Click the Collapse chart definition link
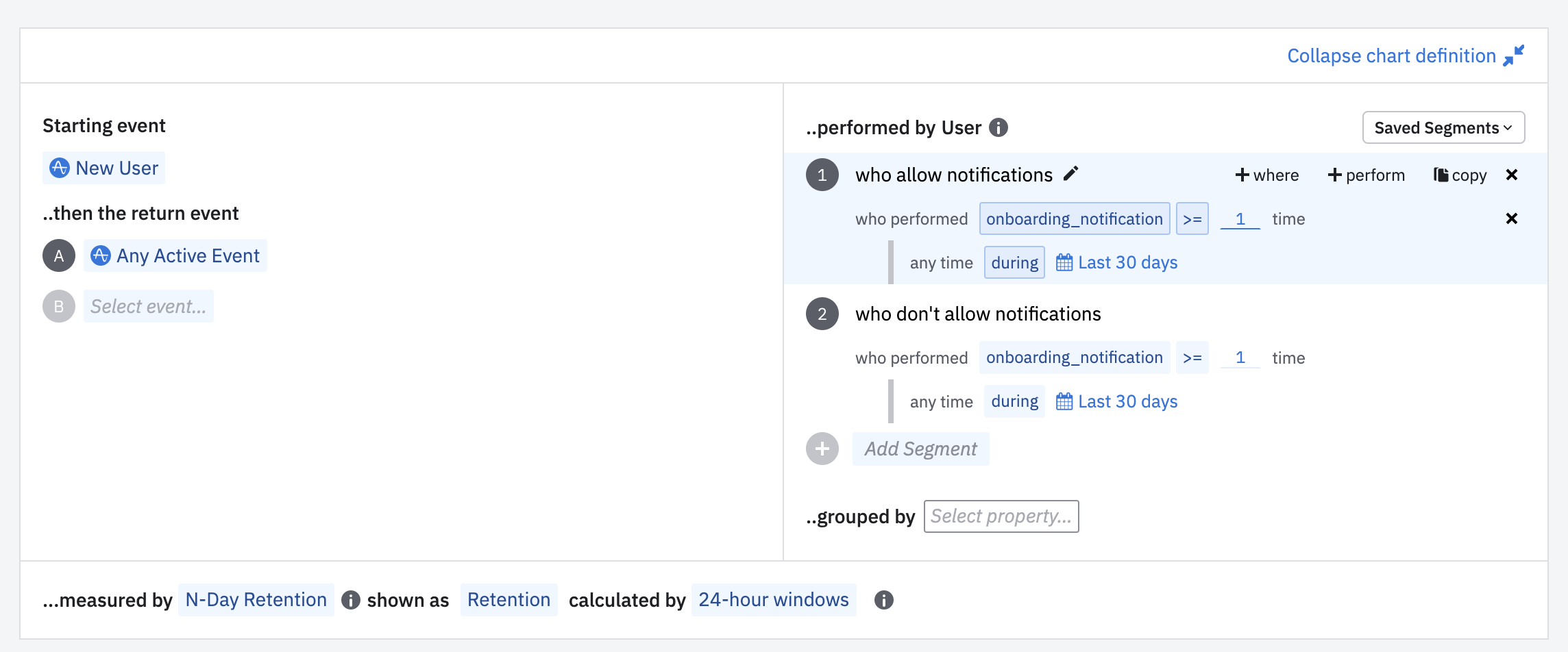 pyautogui.click(x=1391, y=55)
